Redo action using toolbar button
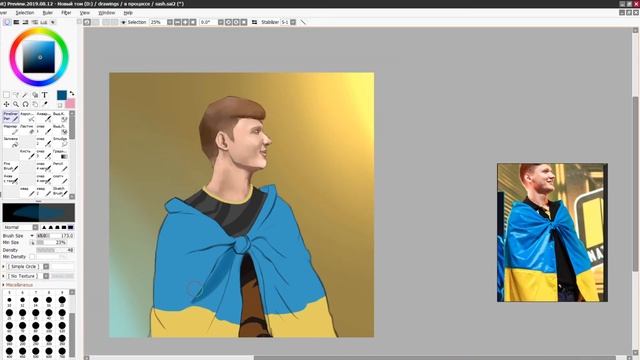This screenshot has height=360, width=640. (x=96, y=22)
